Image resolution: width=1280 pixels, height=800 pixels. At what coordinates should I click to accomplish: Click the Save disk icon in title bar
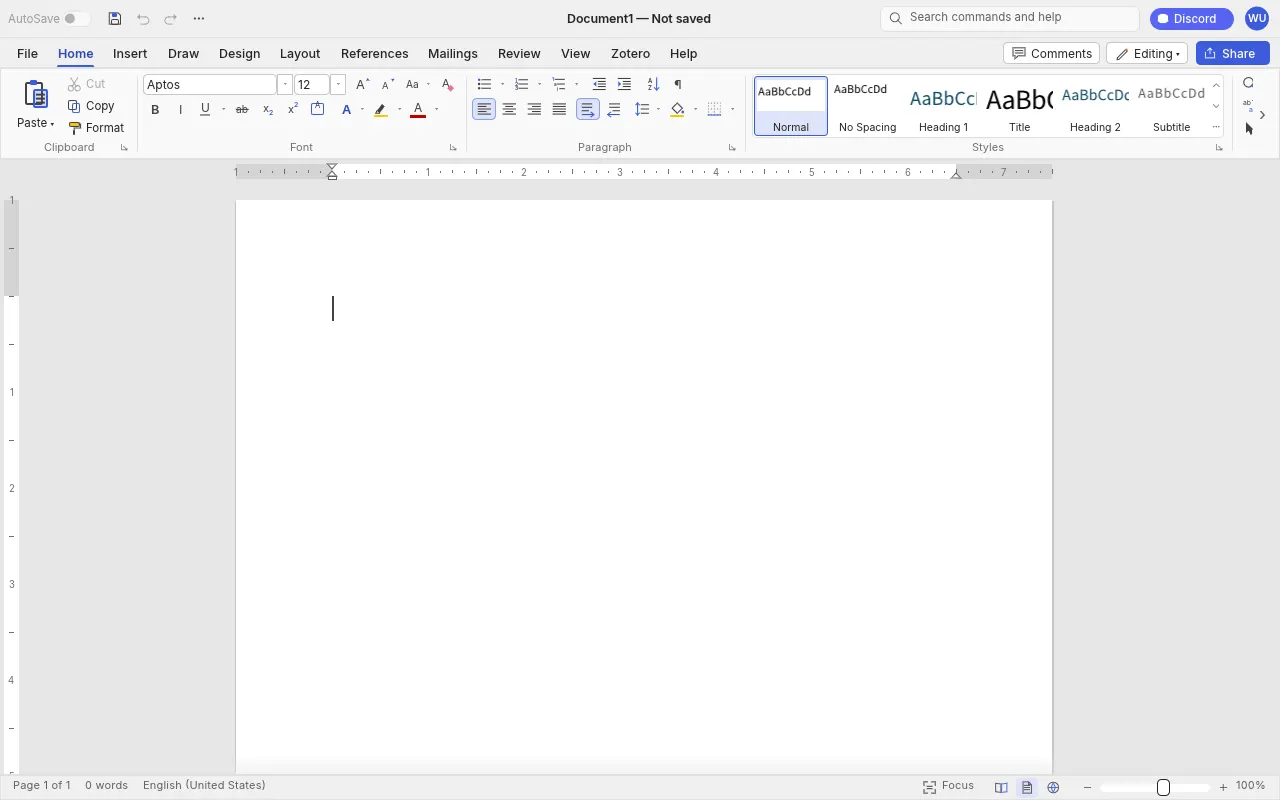[x=115, y=19]
